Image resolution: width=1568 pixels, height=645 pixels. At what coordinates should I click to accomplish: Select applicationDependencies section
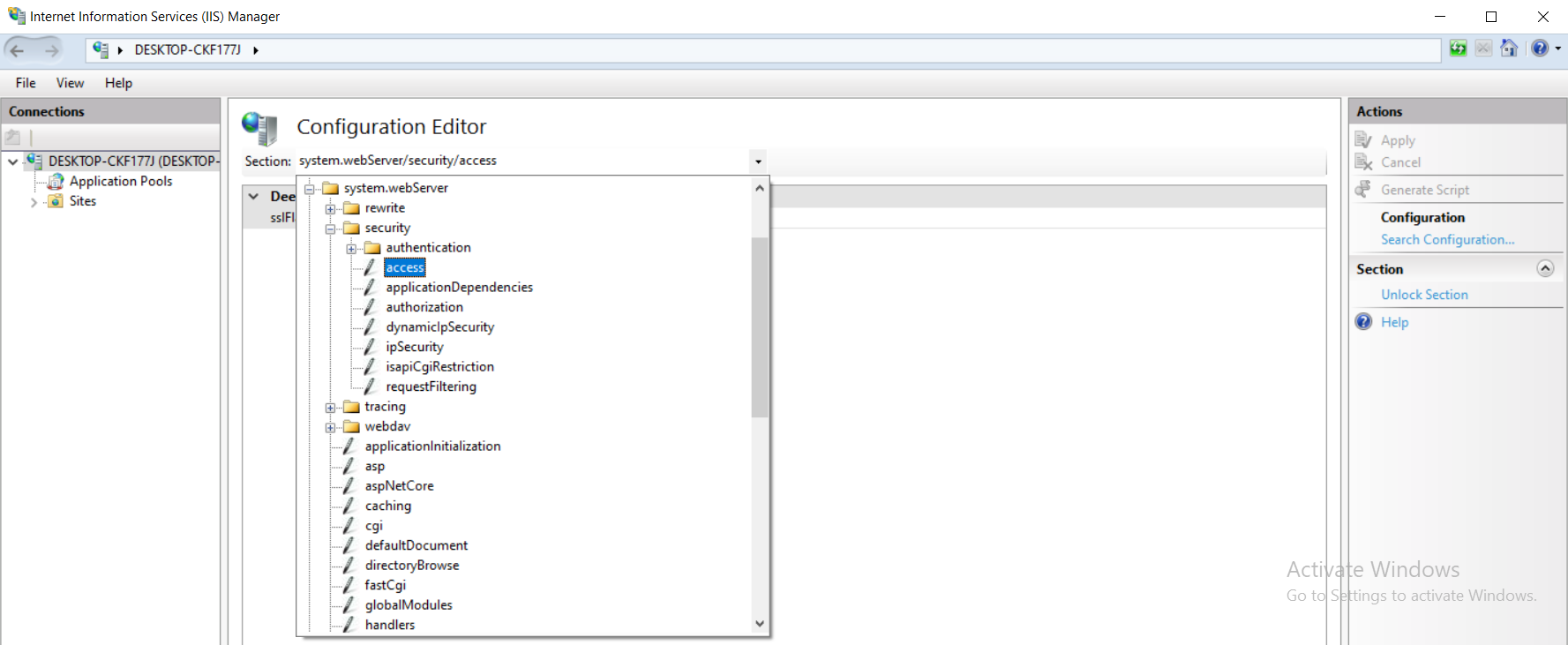click(x=459, y=288)
